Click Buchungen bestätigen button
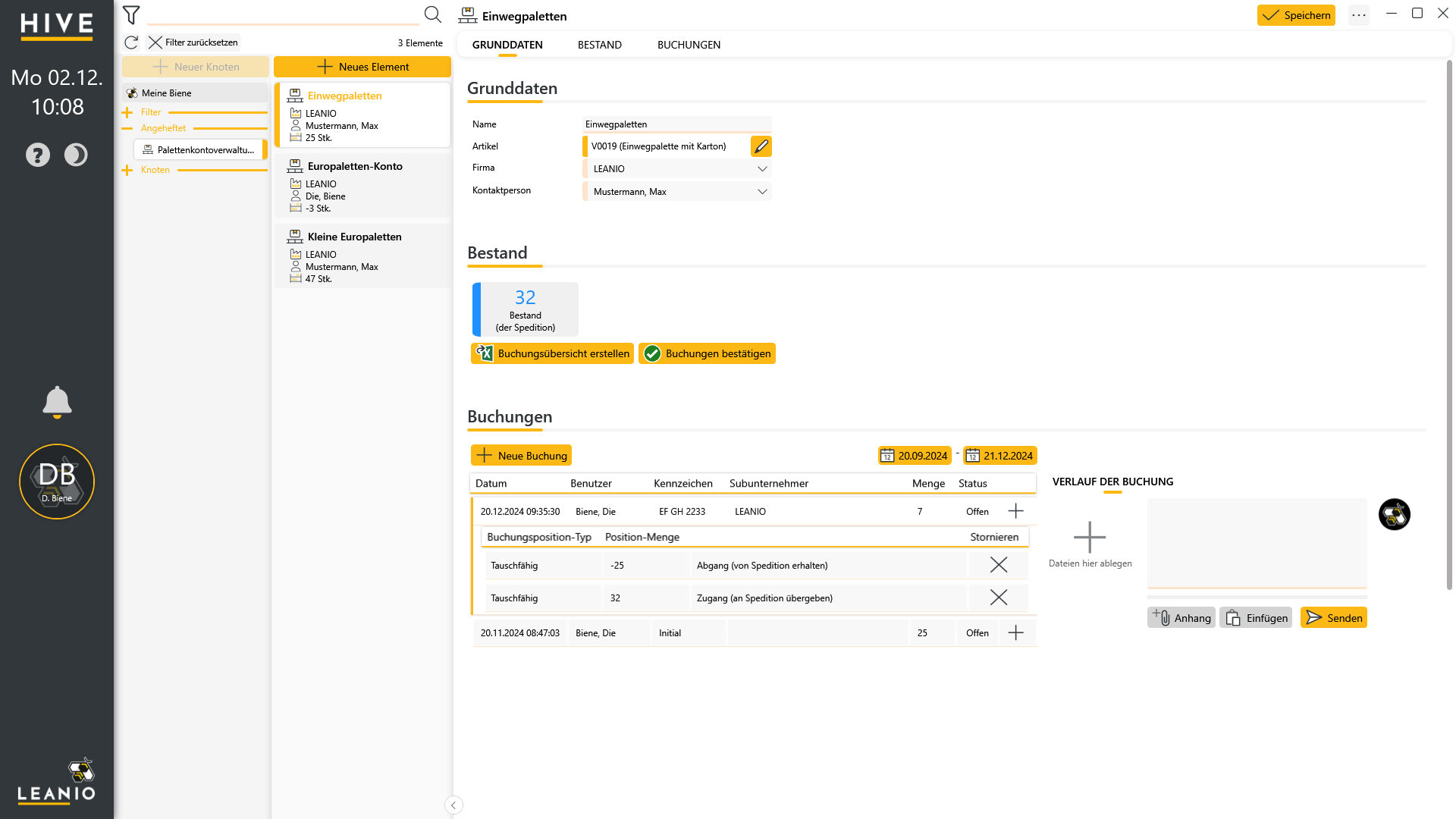This screenshot has height=819, width=1456. (707, 353)
